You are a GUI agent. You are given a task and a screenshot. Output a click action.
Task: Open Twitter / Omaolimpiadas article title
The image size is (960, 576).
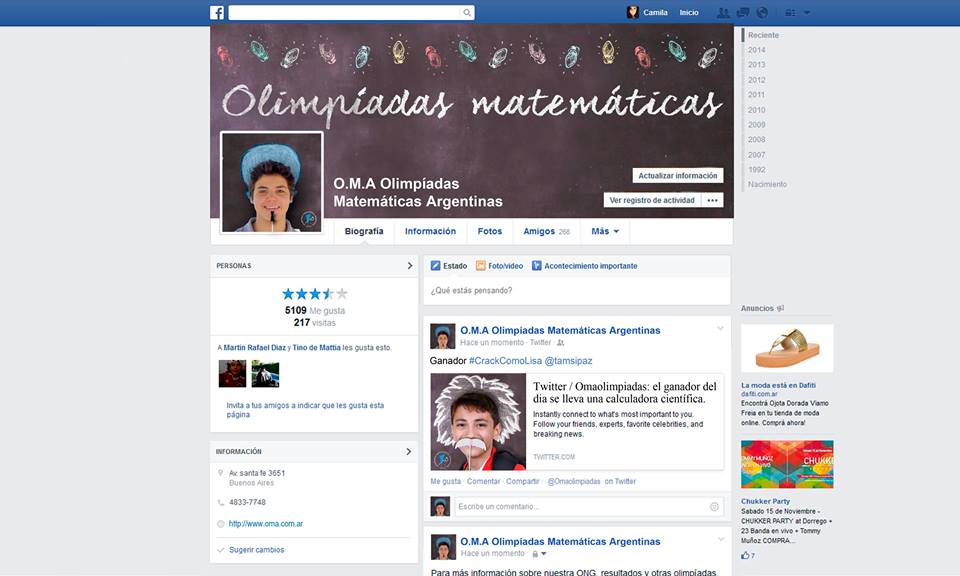point(624,392)
